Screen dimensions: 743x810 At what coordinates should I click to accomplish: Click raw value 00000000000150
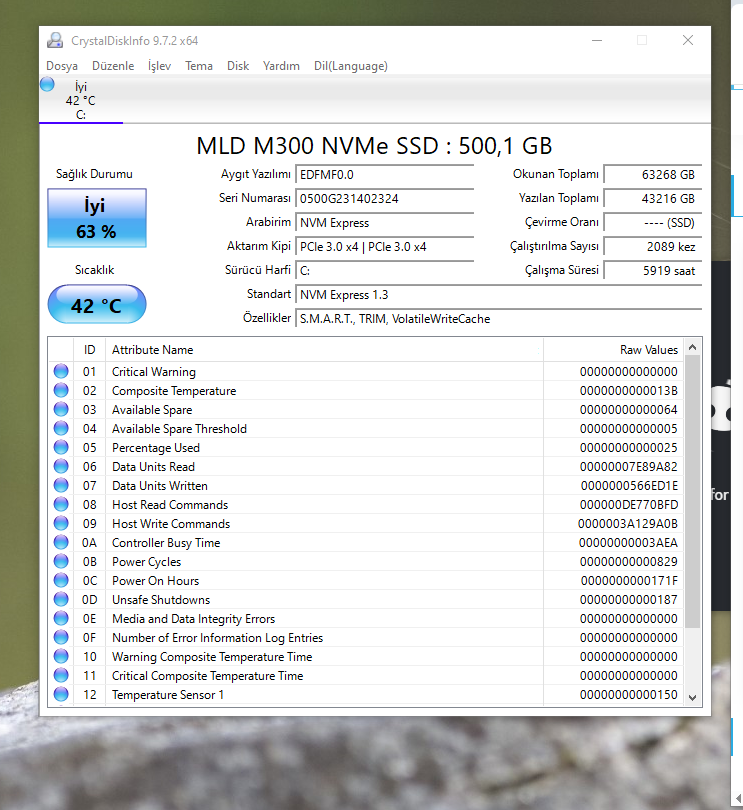click(628, 695)
